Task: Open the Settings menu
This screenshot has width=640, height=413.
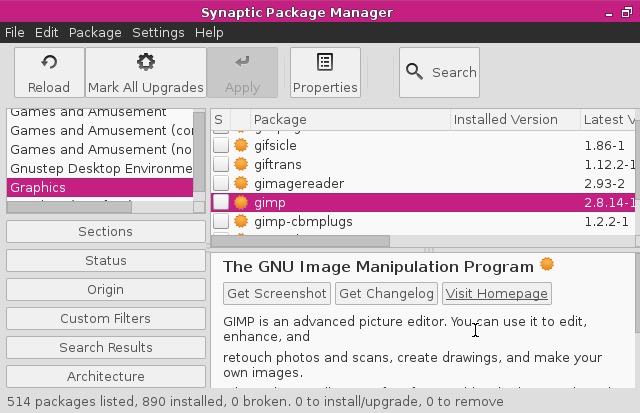Action: pyautogui.click(x=158, y=32)
